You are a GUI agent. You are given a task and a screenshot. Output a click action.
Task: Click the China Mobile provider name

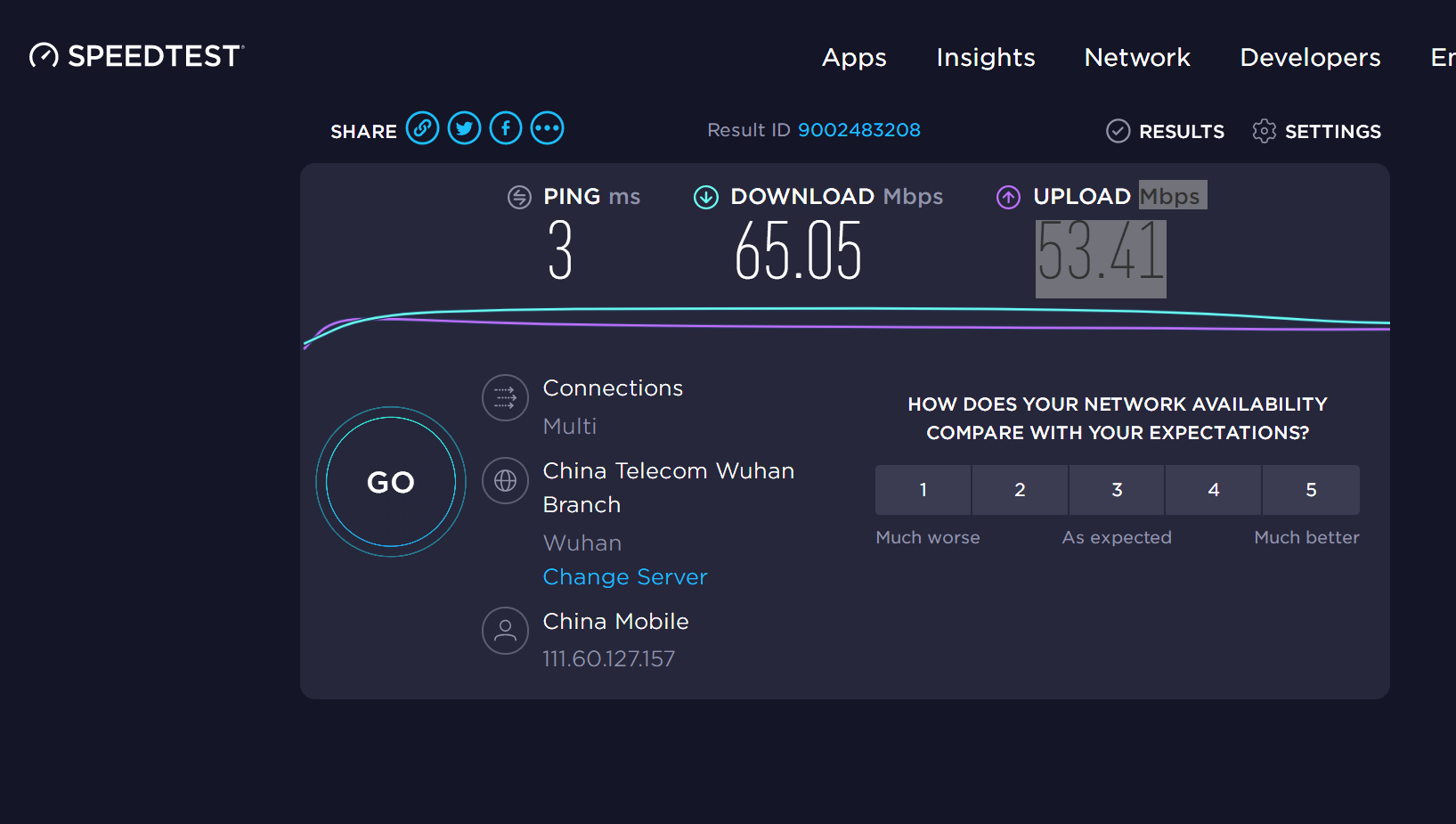pos(616,622)
